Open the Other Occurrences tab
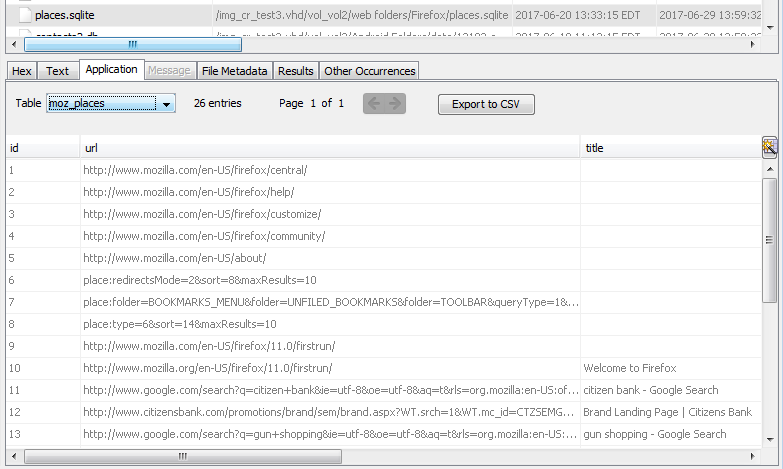 pyautogui.click(x=370, y=71)
